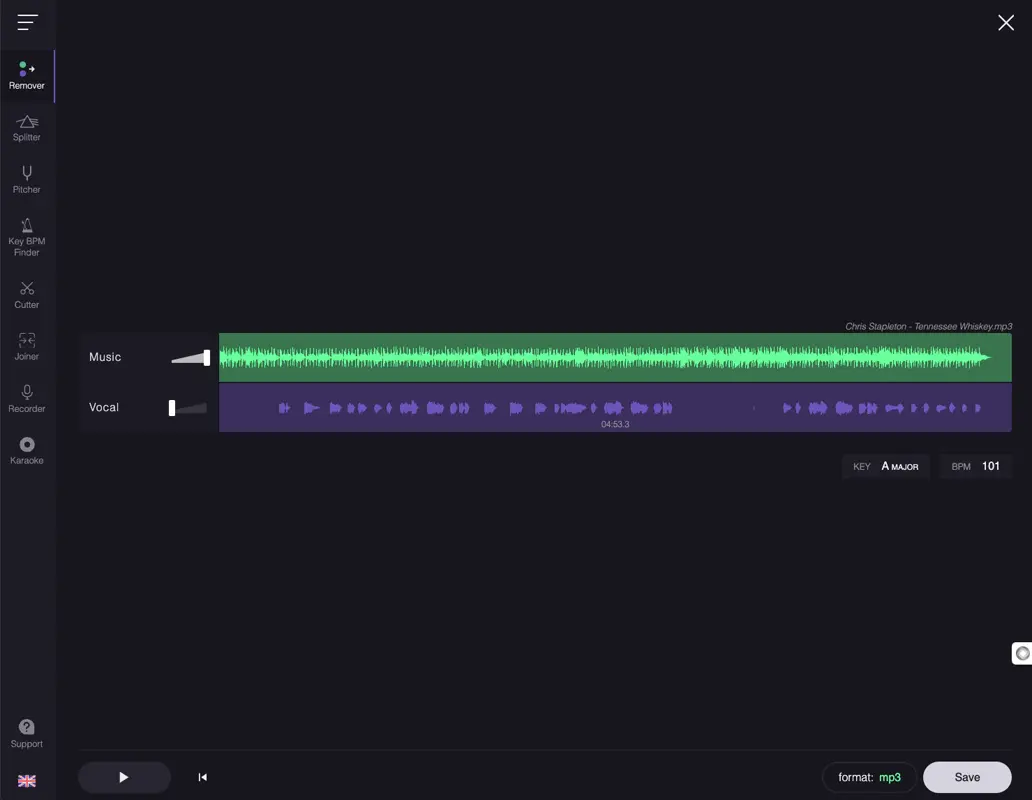
Task: Play the Tennessee Whiskey track
Action: coord(124,777)
